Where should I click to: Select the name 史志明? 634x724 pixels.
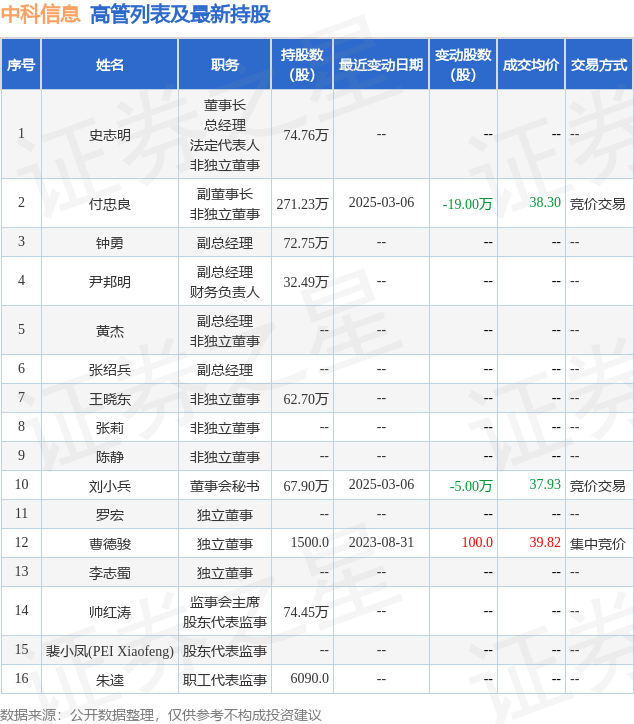click(110, 135)
